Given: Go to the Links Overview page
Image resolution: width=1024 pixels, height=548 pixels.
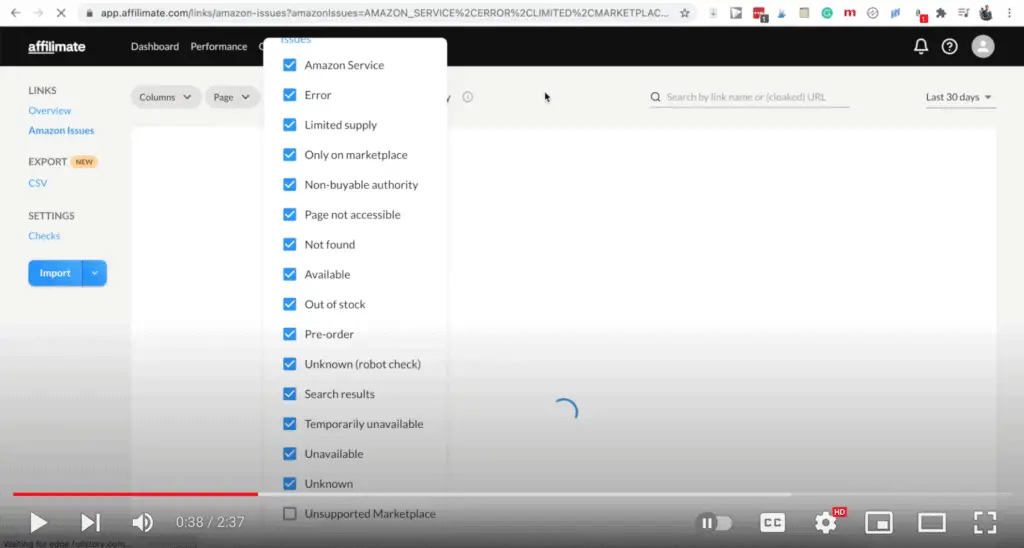Looking at the screenshot, I should (x=50, y=110).
